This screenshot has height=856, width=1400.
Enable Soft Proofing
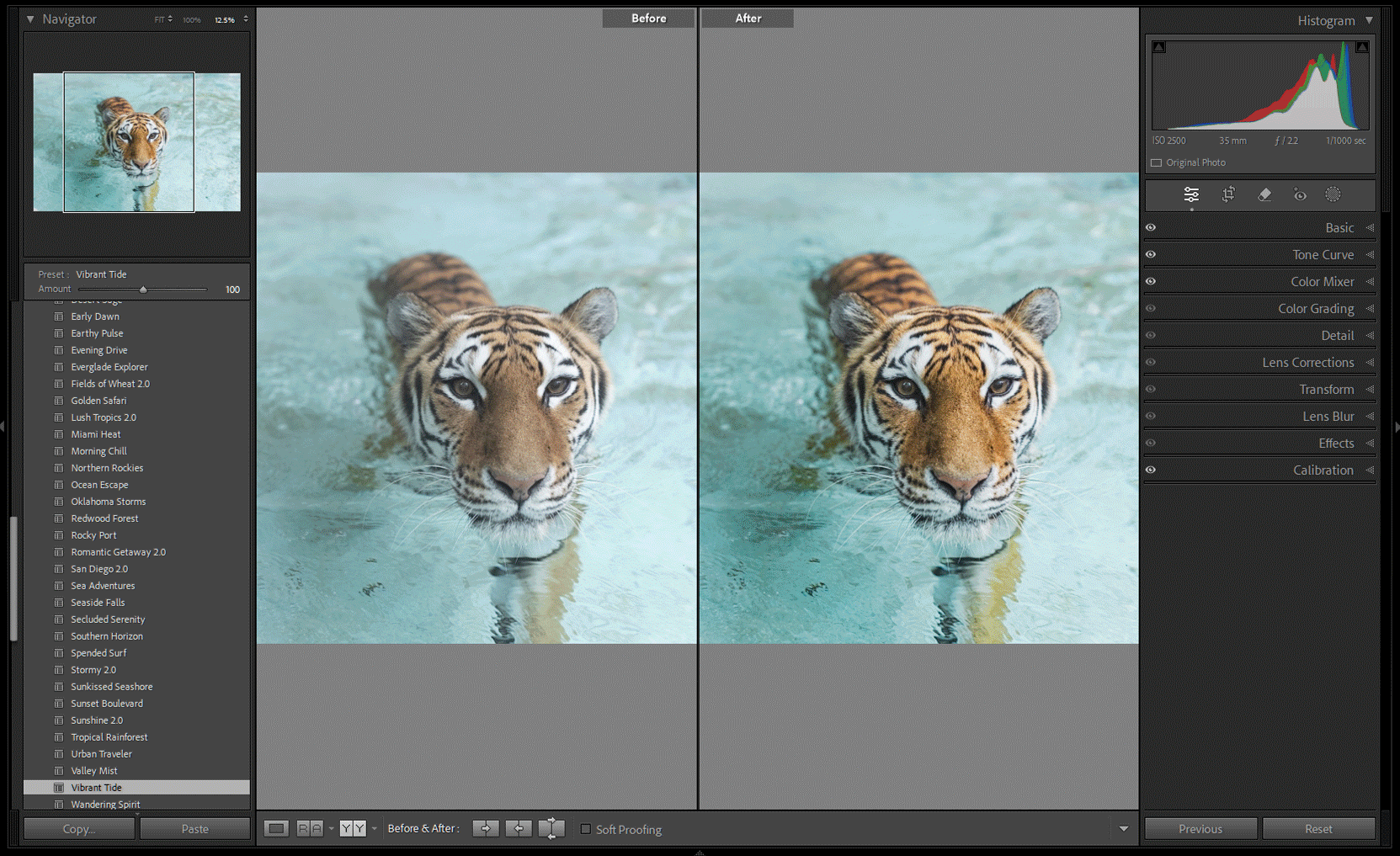pos(586,829)
